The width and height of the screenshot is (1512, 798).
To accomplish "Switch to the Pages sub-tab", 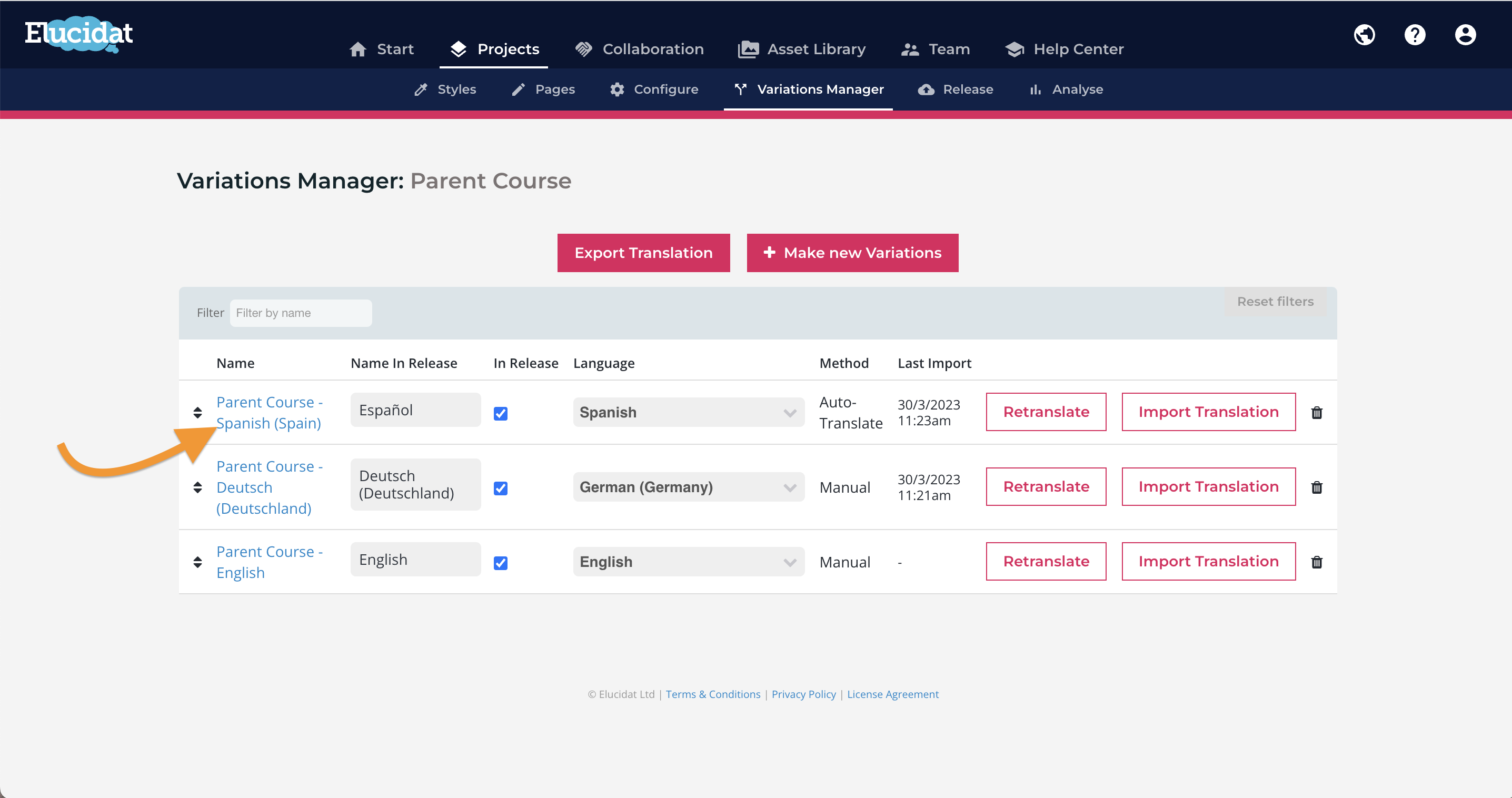I will 543,90.
